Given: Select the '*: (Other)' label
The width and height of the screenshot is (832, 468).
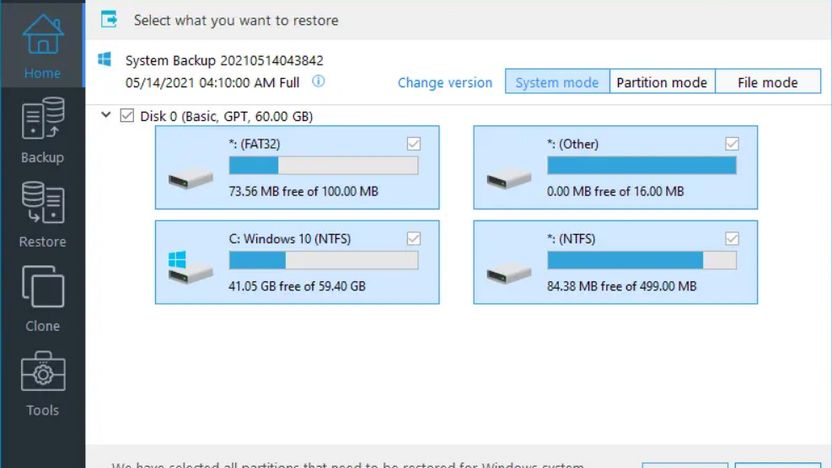Looking at the screenshot, I should point(573,144).
